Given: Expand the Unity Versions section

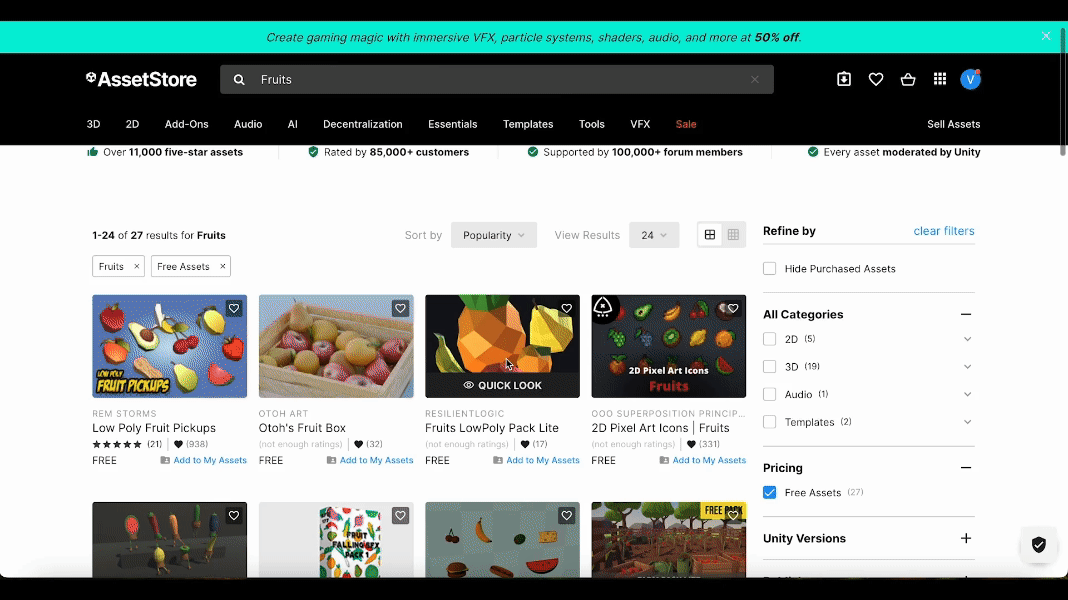Looking at the screenshot, I should click(x=966, y=538).
